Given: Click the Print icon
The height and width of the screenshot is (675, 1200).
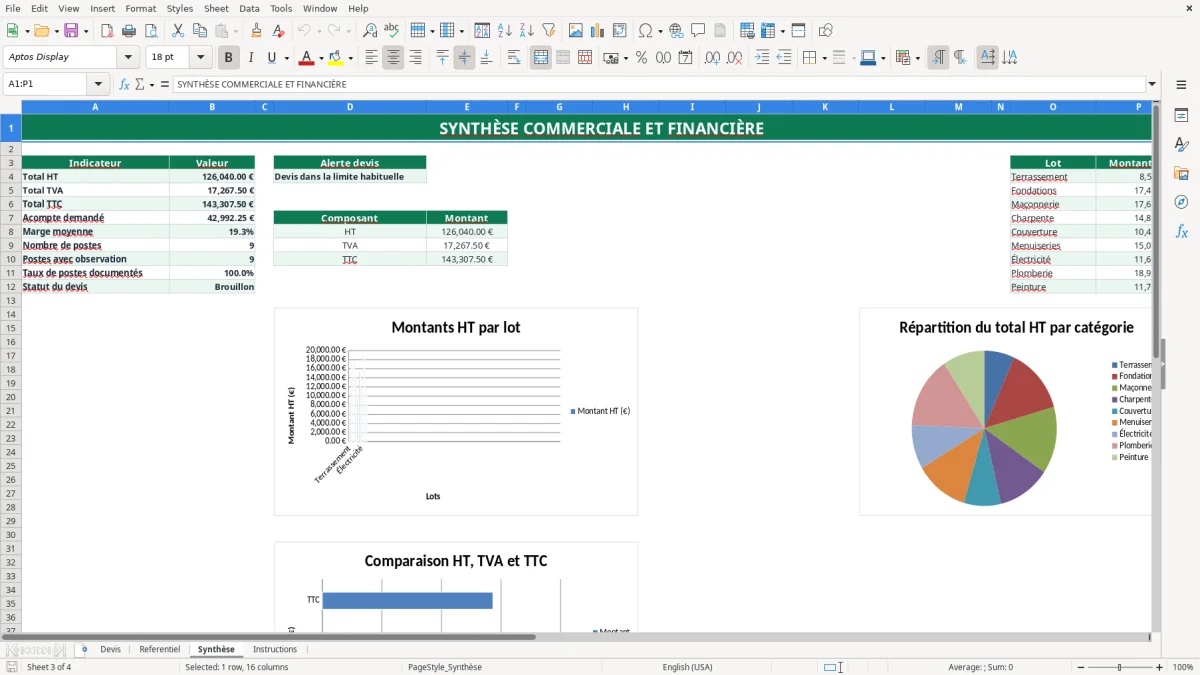Looking at the screenshot, I should 128,31.
